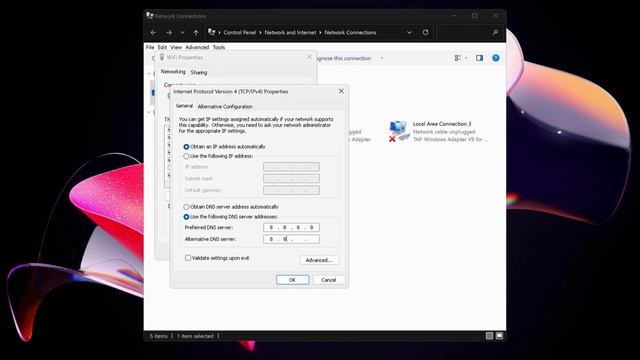Click the Alternative DNS server field
This screenshot has height=360, width=640.
[291, 239]
